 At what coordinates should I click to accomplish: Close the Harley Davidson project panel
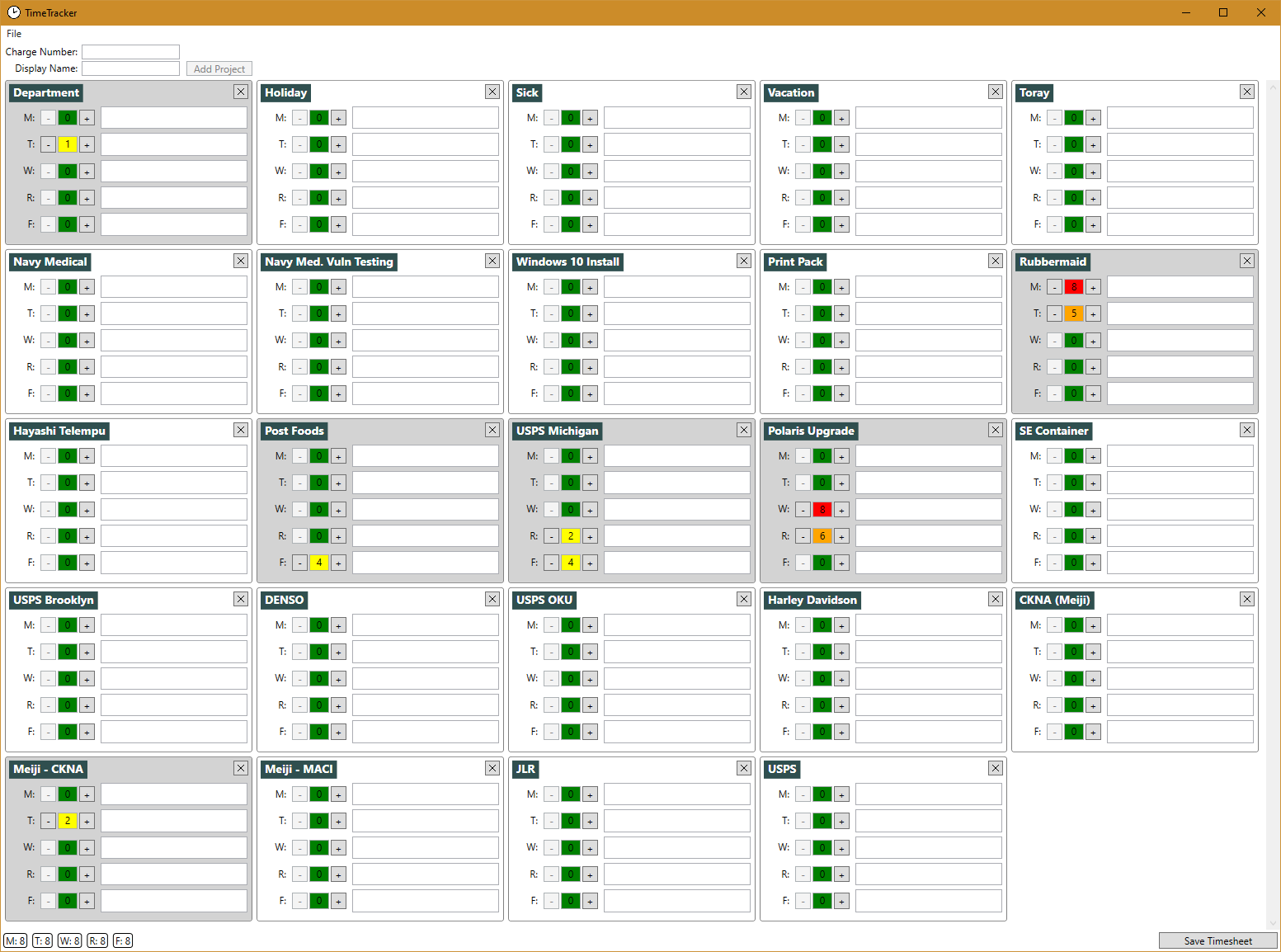(x=995, y=599)
